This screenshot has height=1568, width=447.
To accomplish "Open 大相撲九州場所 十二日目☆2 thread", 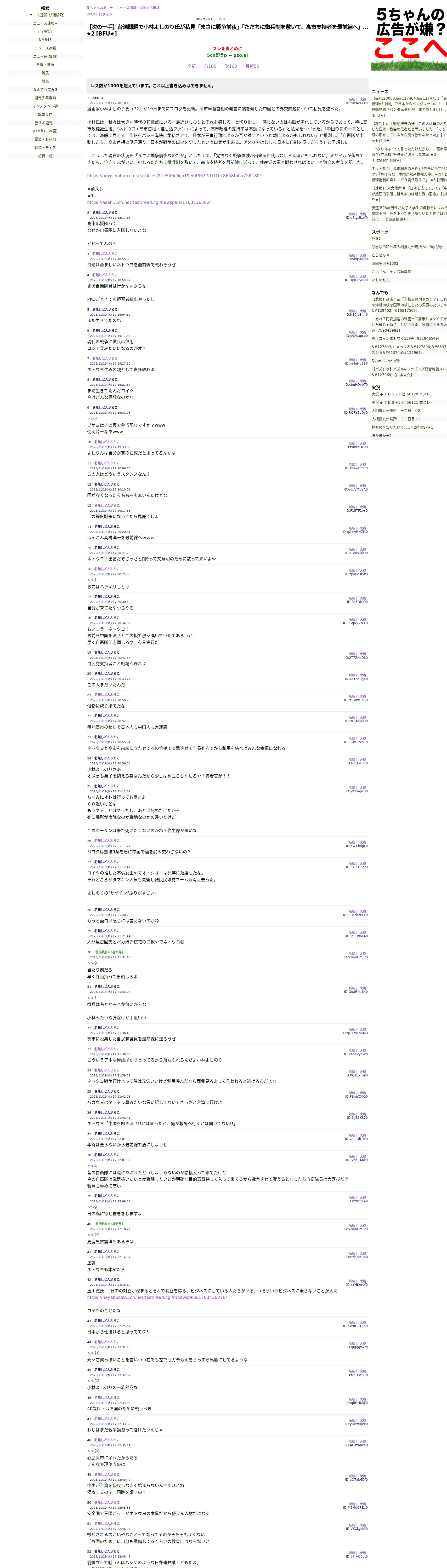I will tap(396, 411).
